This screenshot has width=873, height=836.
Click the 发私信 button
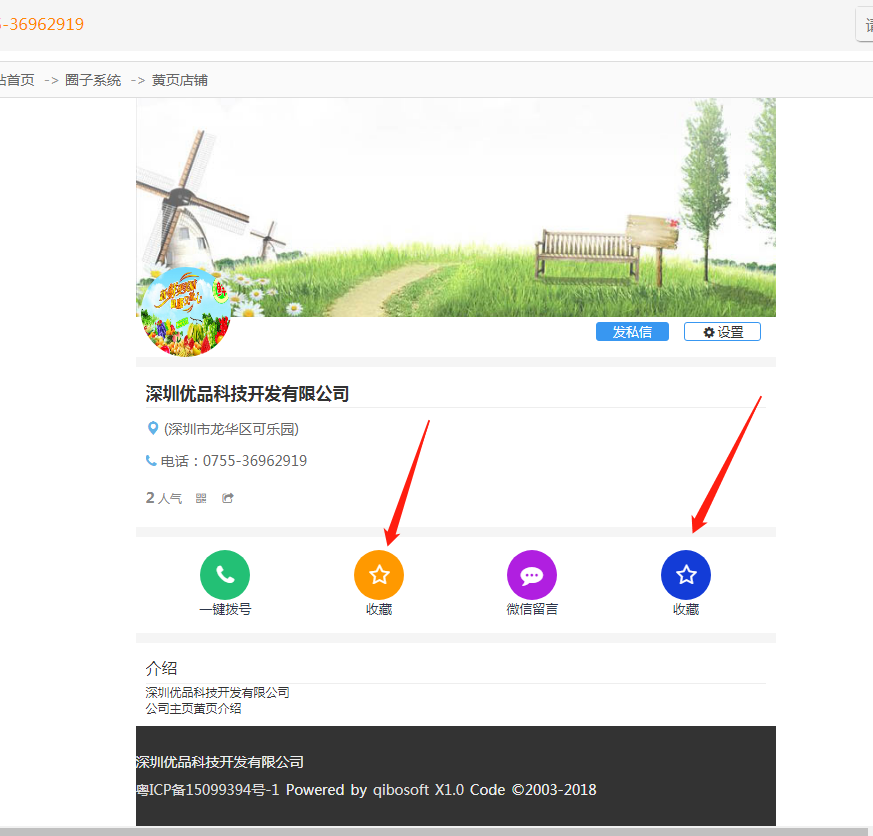pyautogui.click(x=632, y=332)
